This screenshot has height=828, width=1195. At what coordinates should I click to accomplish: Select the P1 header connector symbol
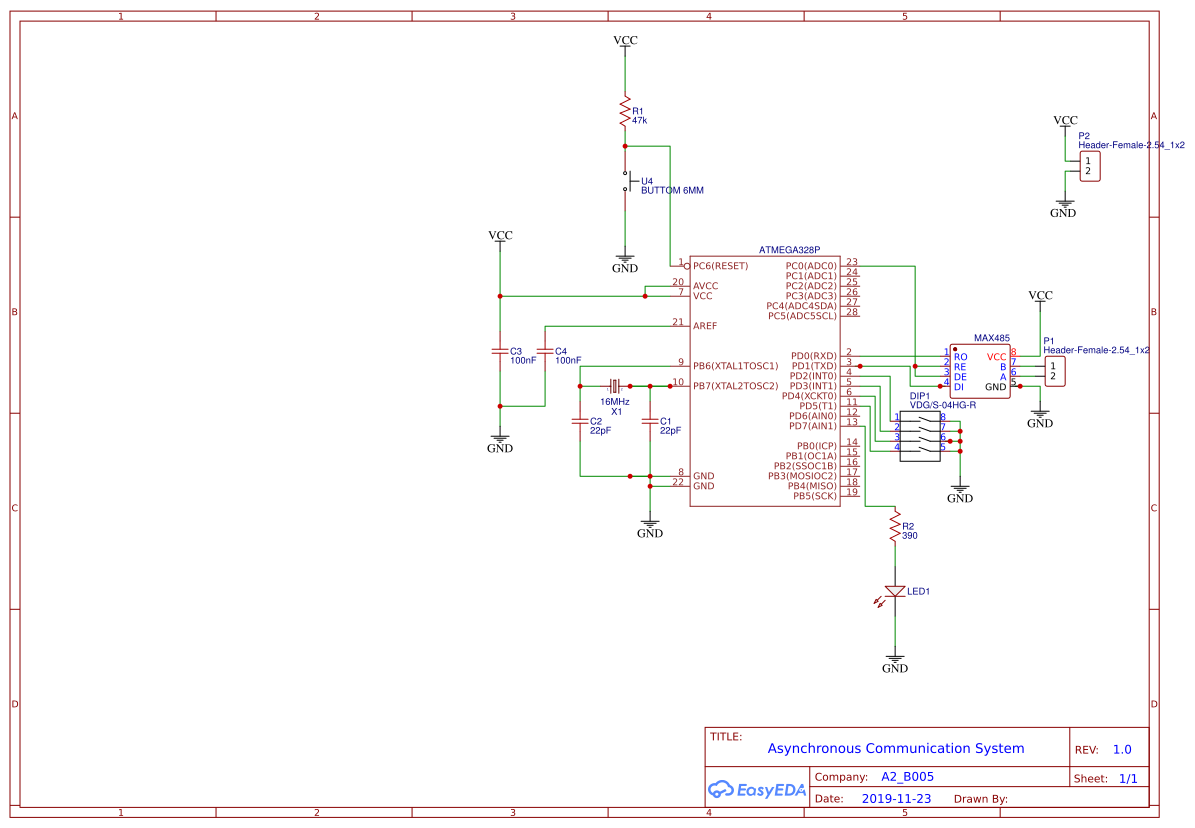[x=1054, y=372]
